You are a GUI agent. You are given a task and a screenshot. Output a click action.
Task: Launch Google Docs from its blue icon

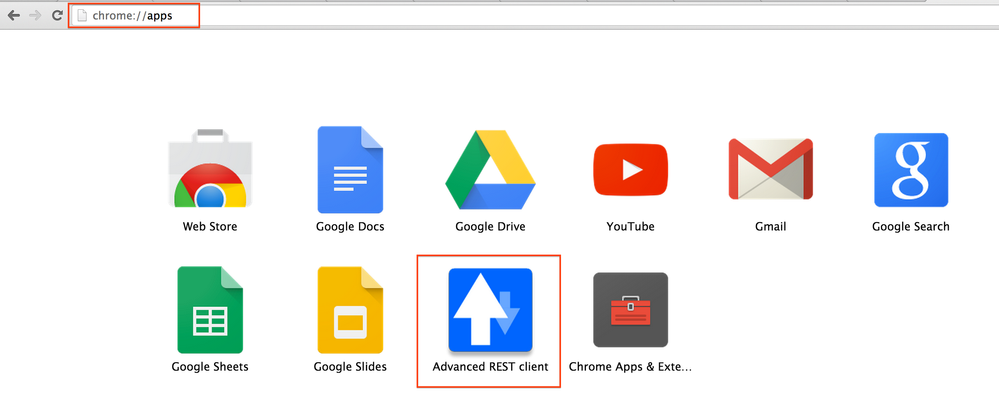(350, 169)
